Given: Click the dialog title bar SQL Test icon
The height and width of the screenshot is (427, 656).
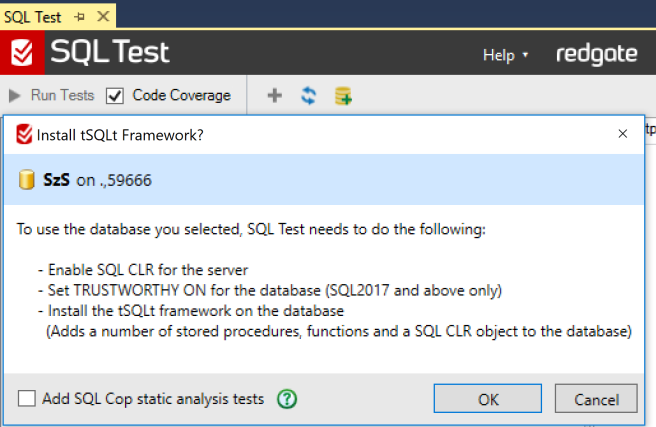Looking at the screenshot, I should click(24, 133).
